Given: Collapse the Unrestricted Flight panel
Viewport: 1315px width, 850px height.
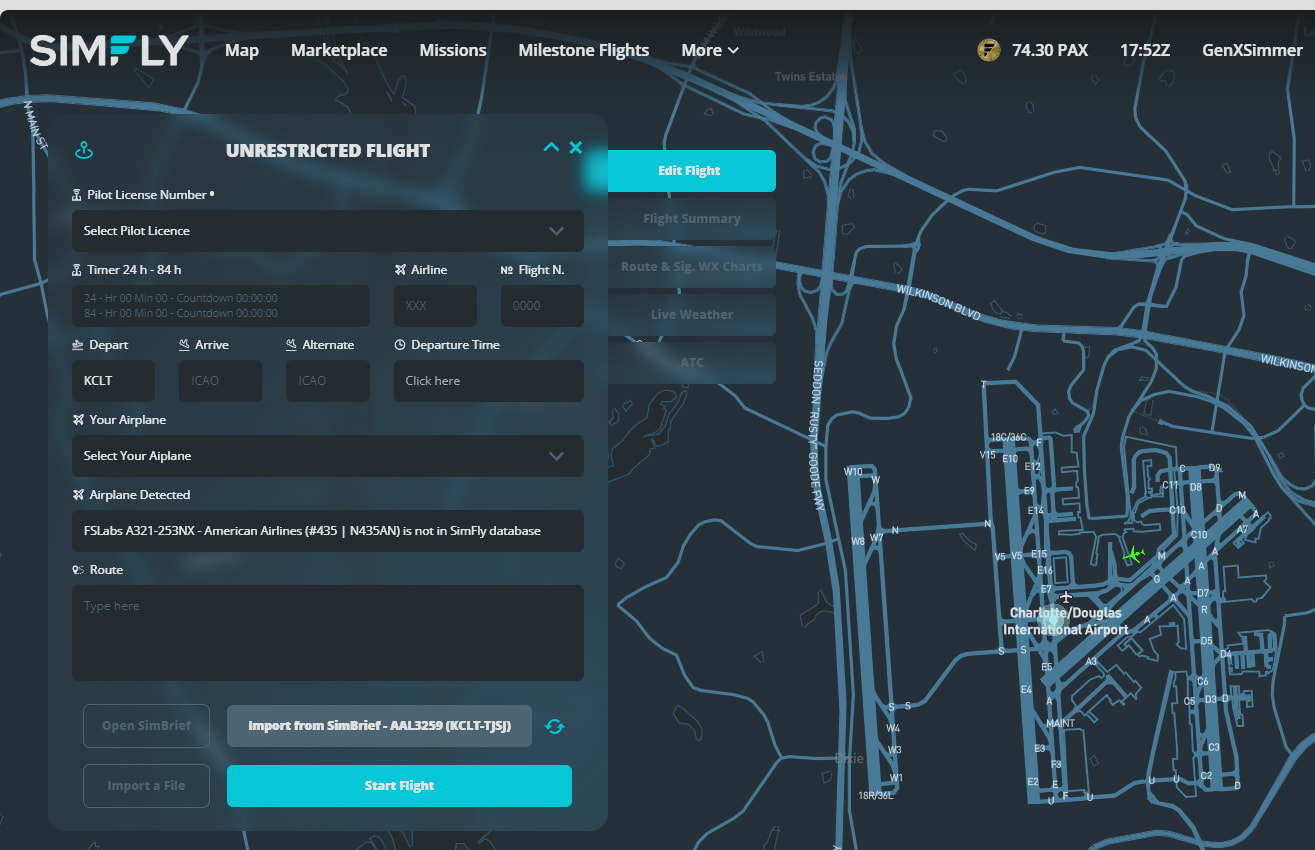Looking at the screenshot, I should [x=550, y=148].
